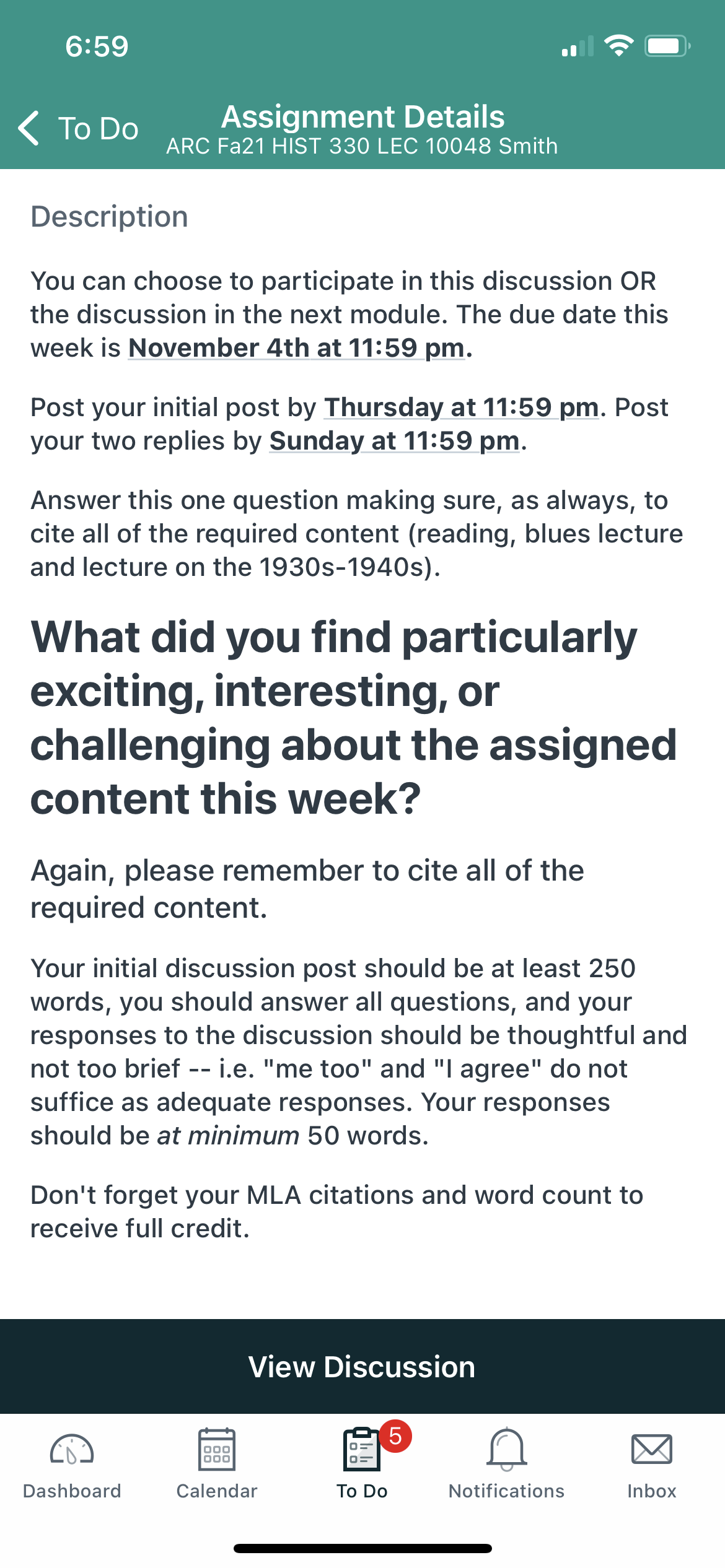The image size is (725, 1568).
Task: Tap the Wi-Fi icon in status bar
Action: point(618,46)
